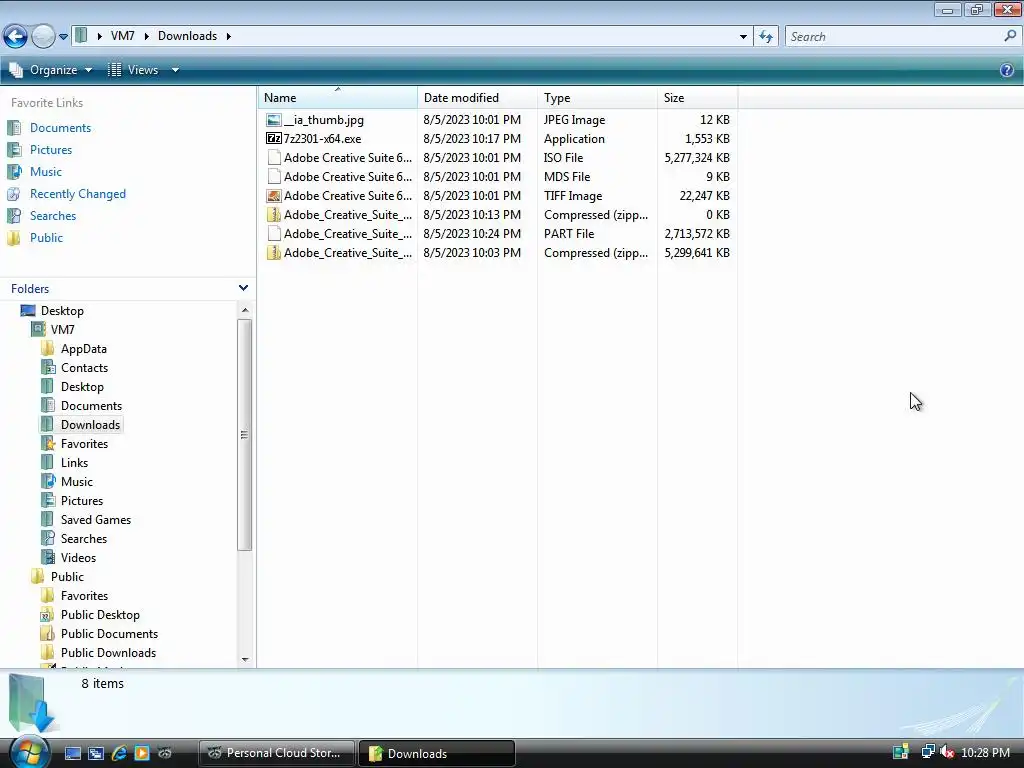1024x768 pixels.
Task: Select the 7z2301-x64.exe application icon
Action: (274, 138)
